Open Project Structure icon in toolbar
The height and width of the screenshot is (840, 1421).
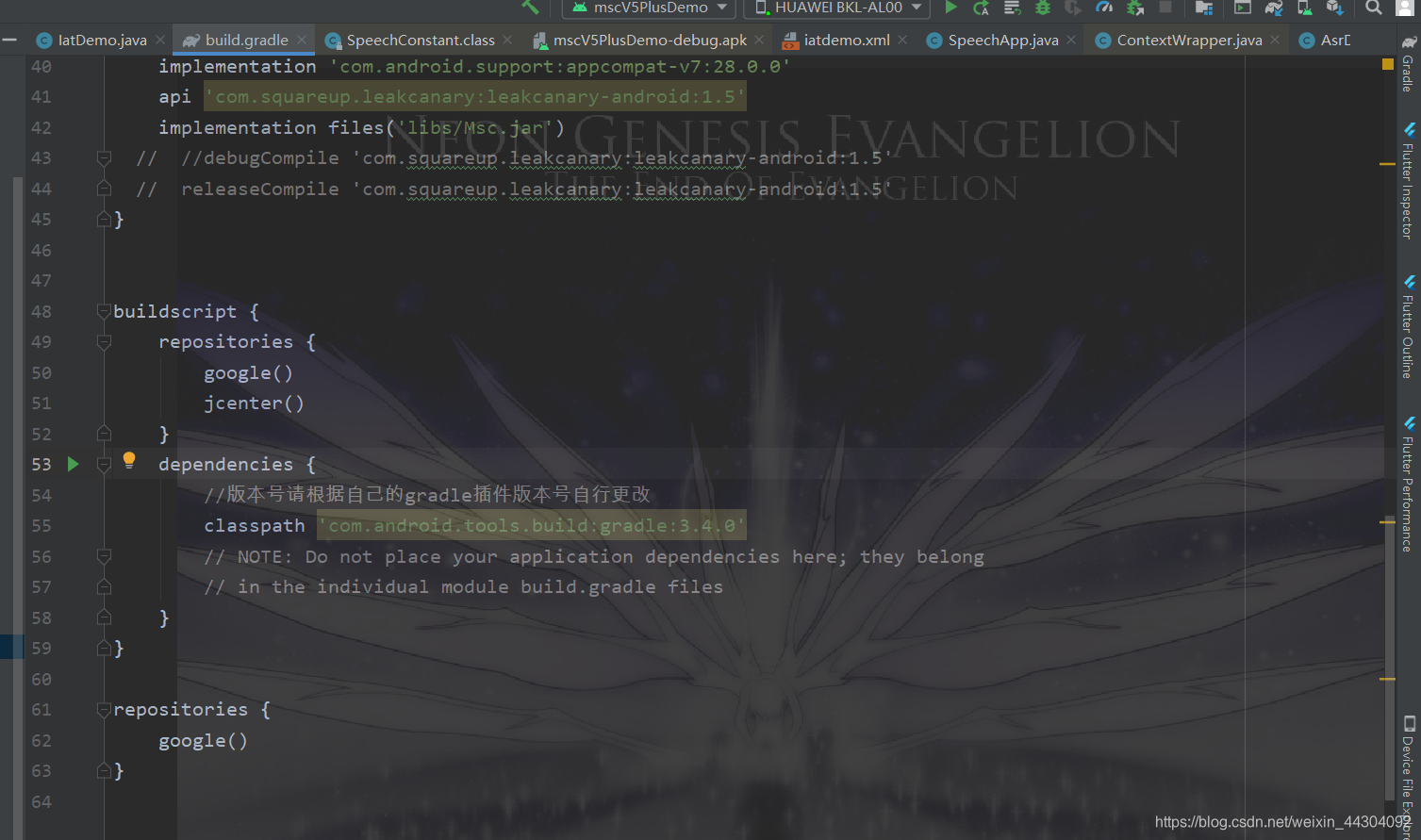(x=1204, y=8)
